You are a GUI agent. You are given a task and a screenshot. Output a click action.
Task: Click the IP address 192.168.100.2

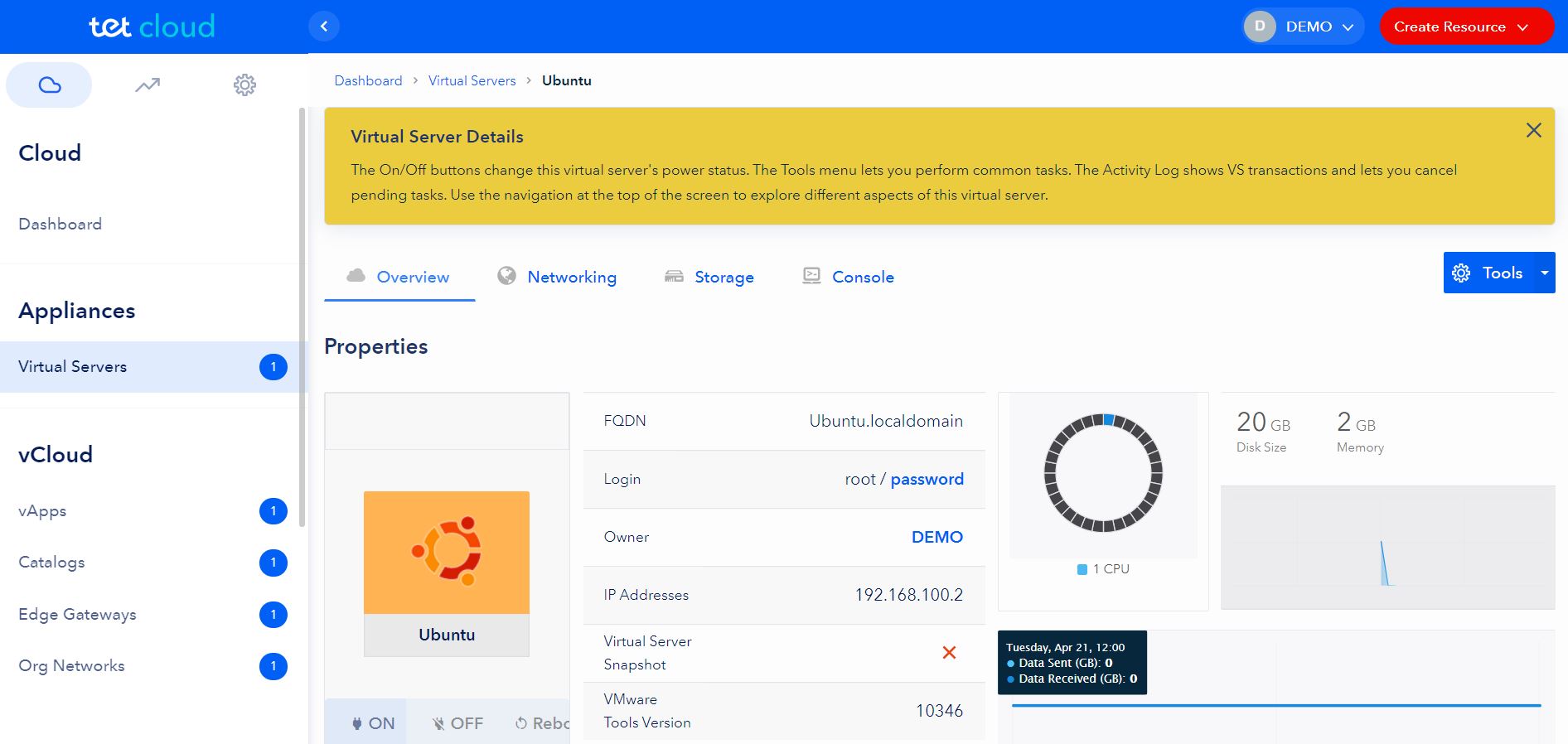908,595
